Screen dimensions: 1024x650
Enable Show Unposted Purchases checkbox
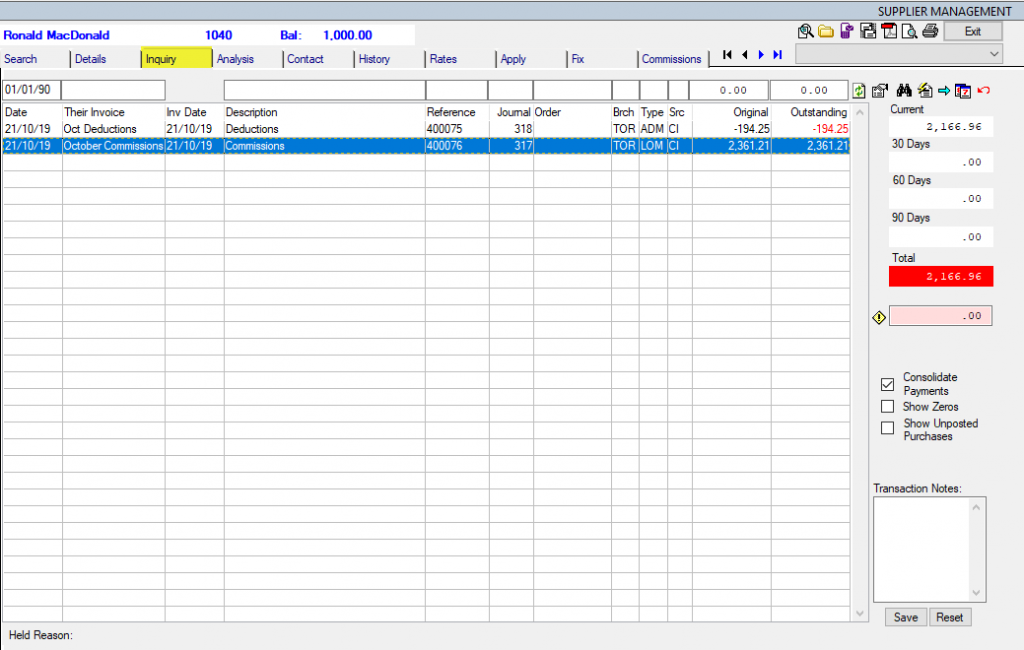[x=887, y=428]
